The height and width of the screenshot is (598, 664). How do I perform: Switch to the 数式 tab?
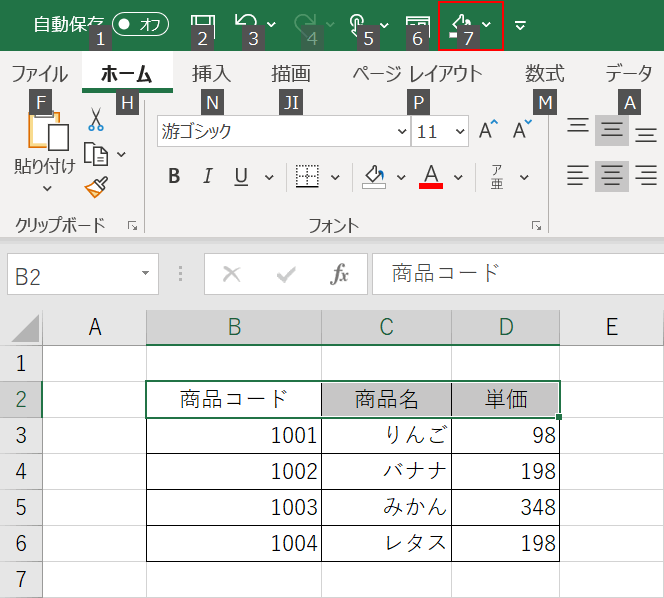pyautogui.click(x=545, y=74)
